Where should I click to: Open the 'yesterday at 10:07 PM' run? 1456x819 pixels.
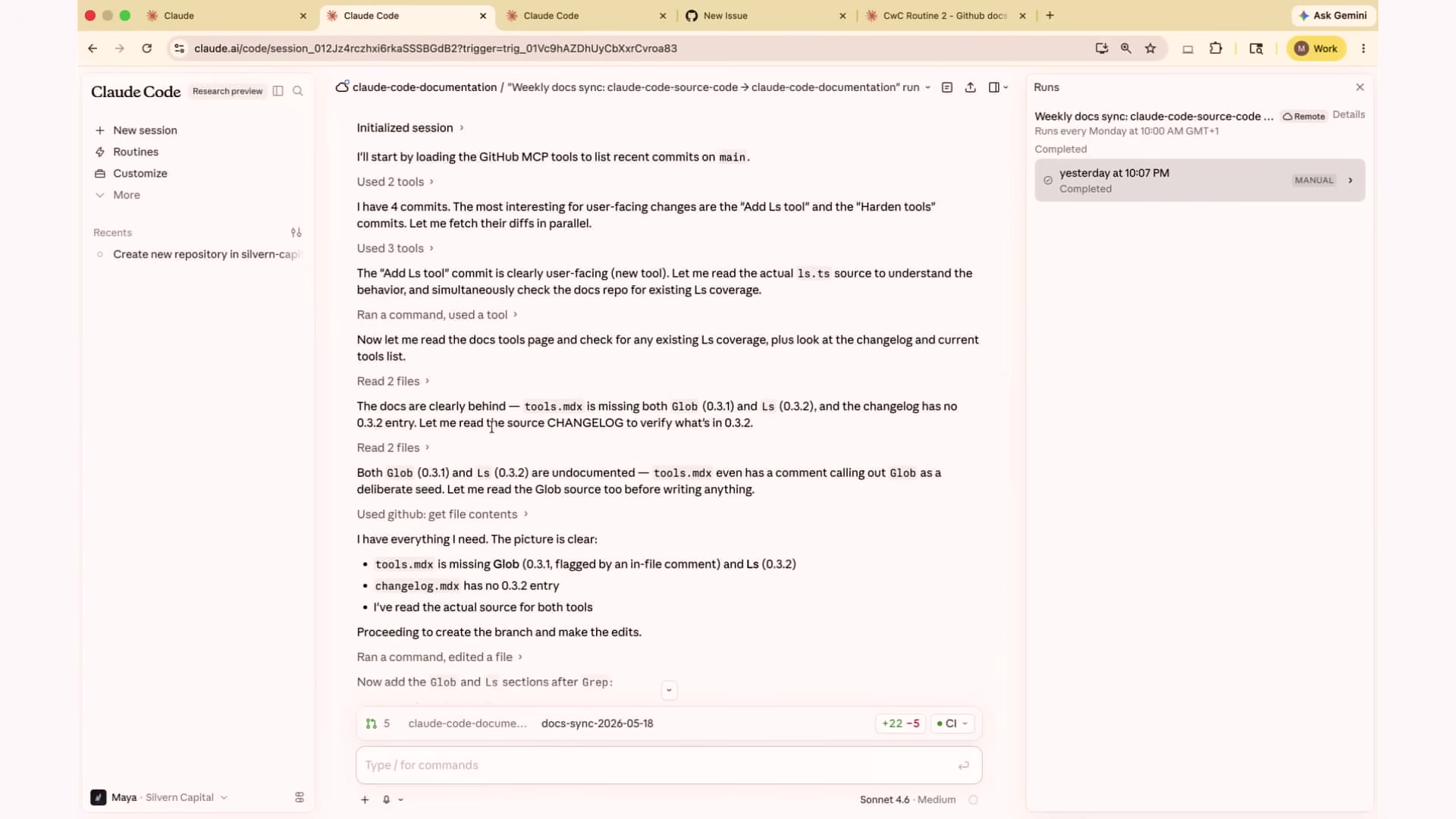click(1200, 180)
